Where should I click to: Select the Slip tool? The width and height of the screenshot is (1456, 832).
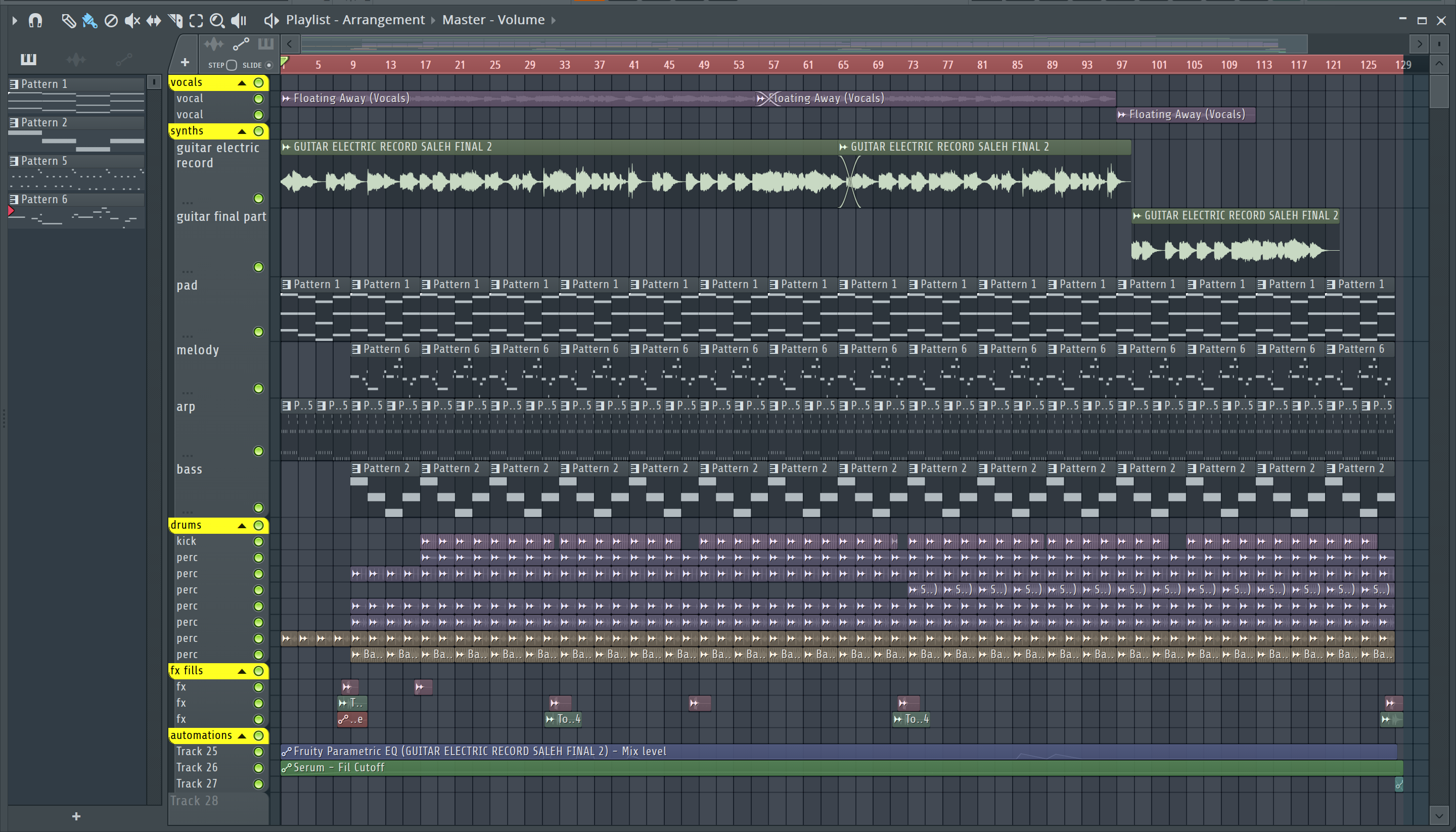click(x=153, y=21)
